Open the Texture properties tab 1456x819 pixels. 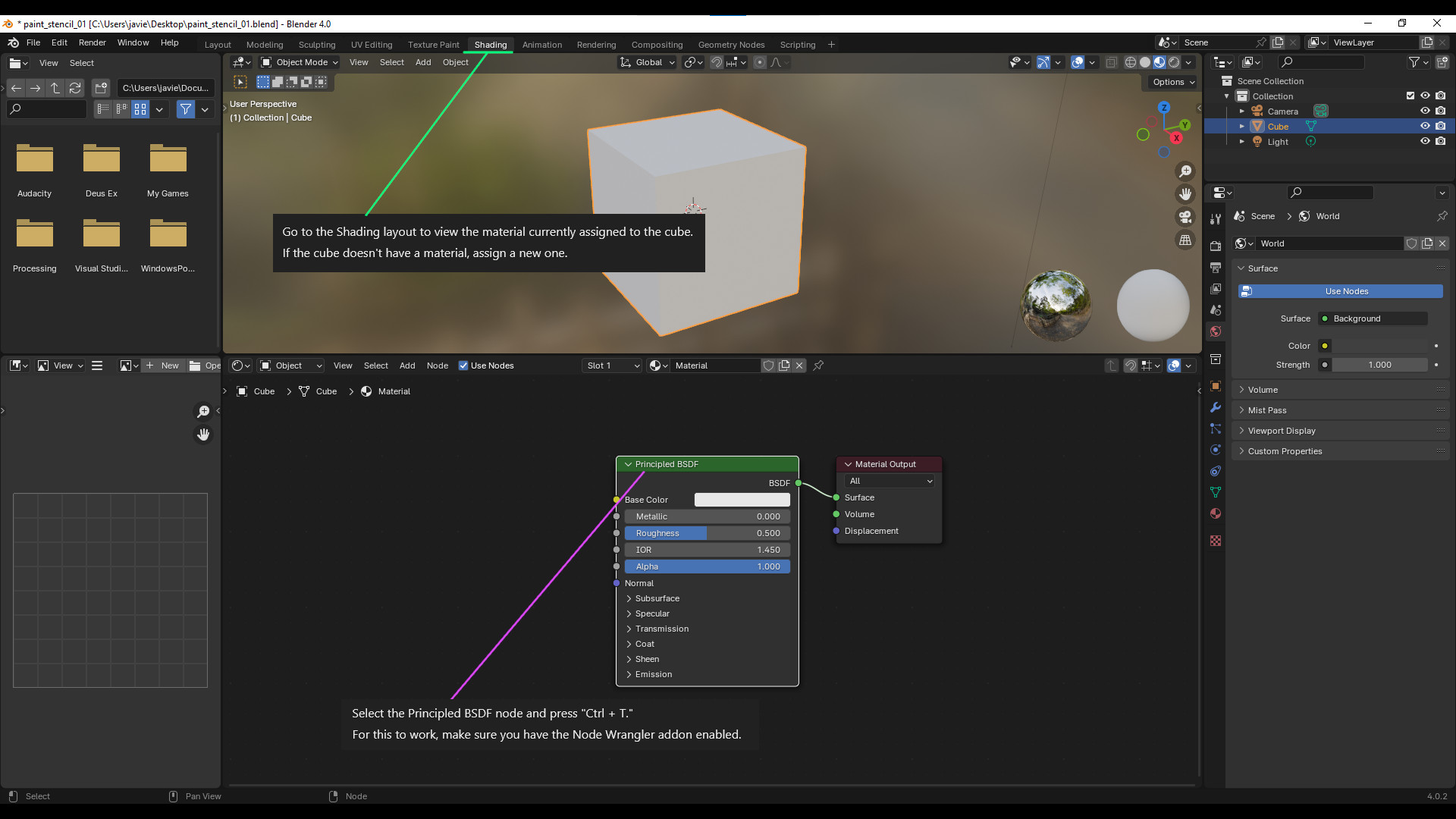pos(1216,540)
